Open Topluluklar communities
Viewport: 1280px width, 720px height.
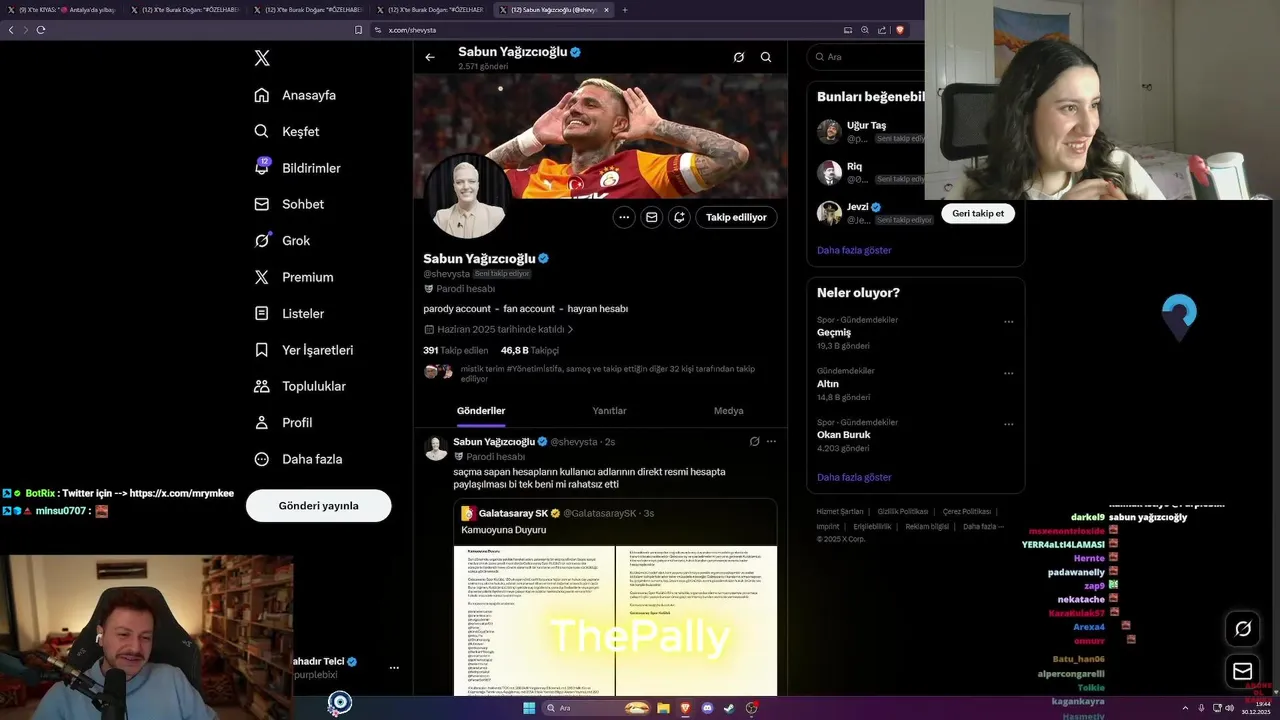(x=299, y=386)
